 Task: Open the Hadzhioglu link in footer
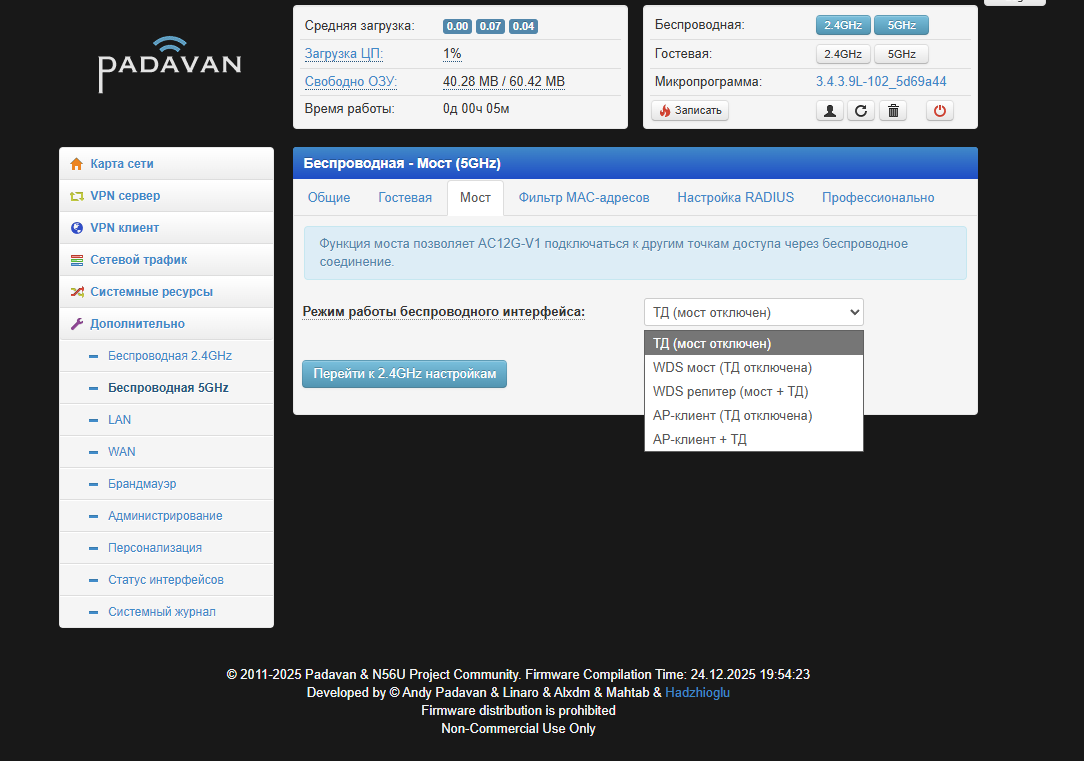[697, 692]
